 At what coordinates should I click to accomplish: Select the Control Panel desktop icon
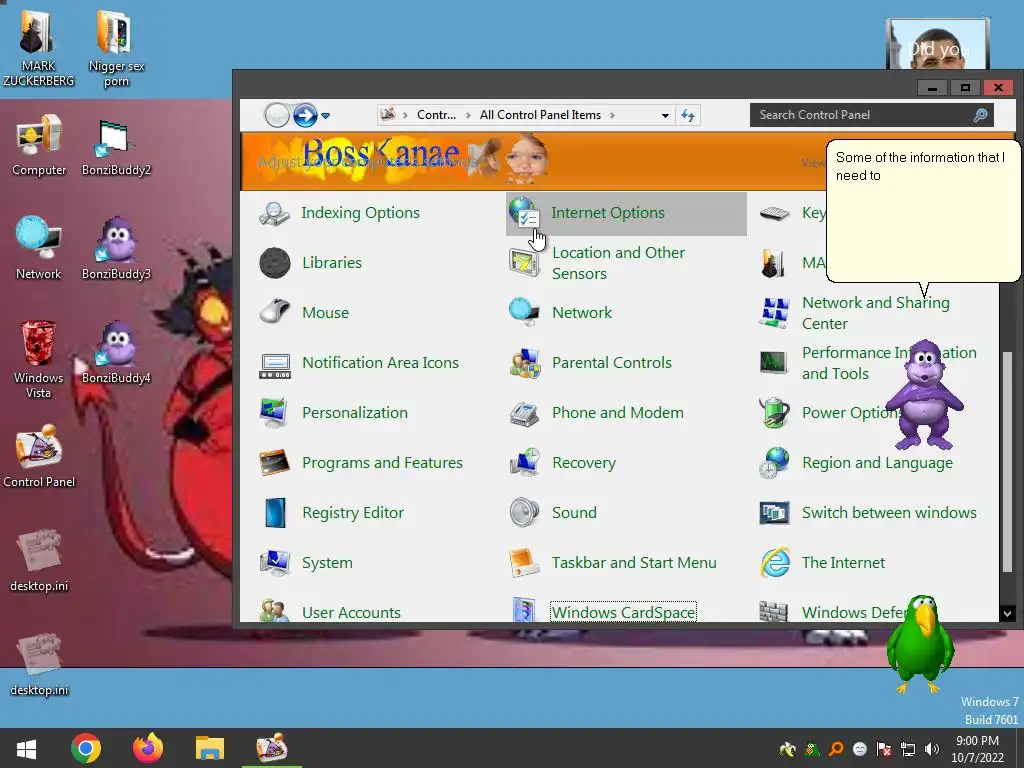[x=39, y=457]
